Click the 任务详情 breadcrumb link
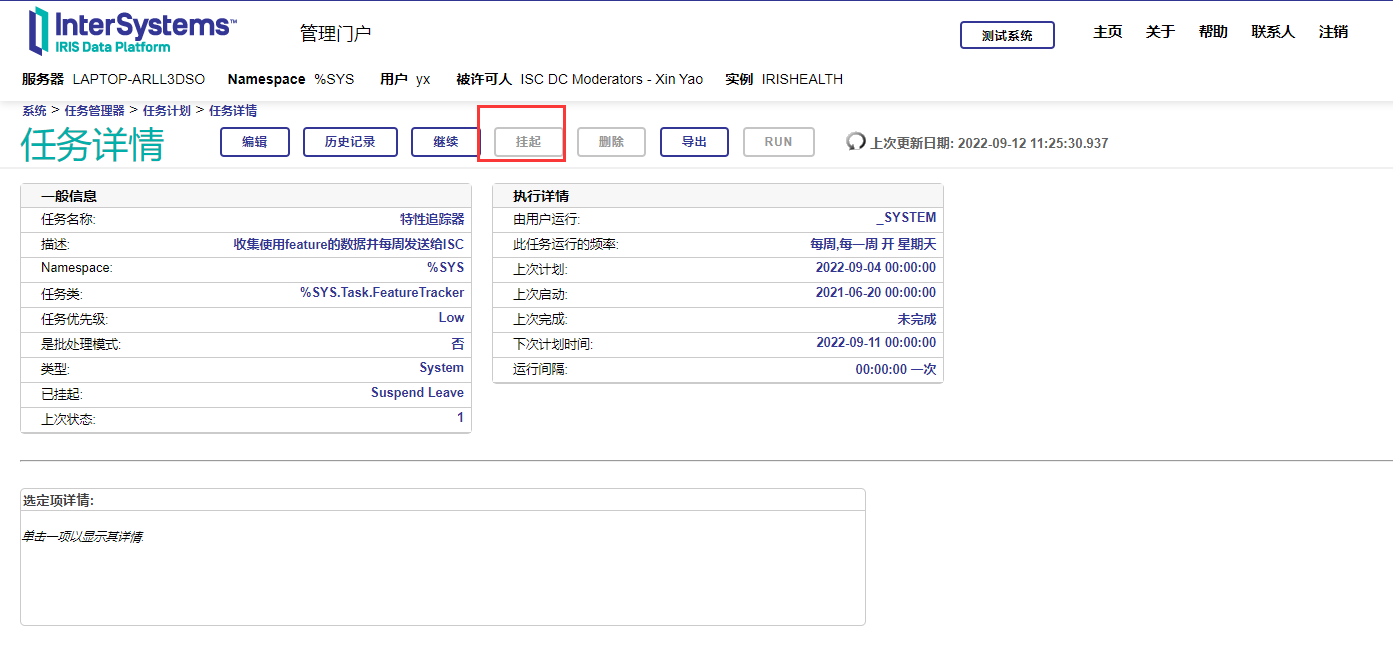Image resolution: width=1393 pixels, height=654 pixels. (x=233, y=110)
